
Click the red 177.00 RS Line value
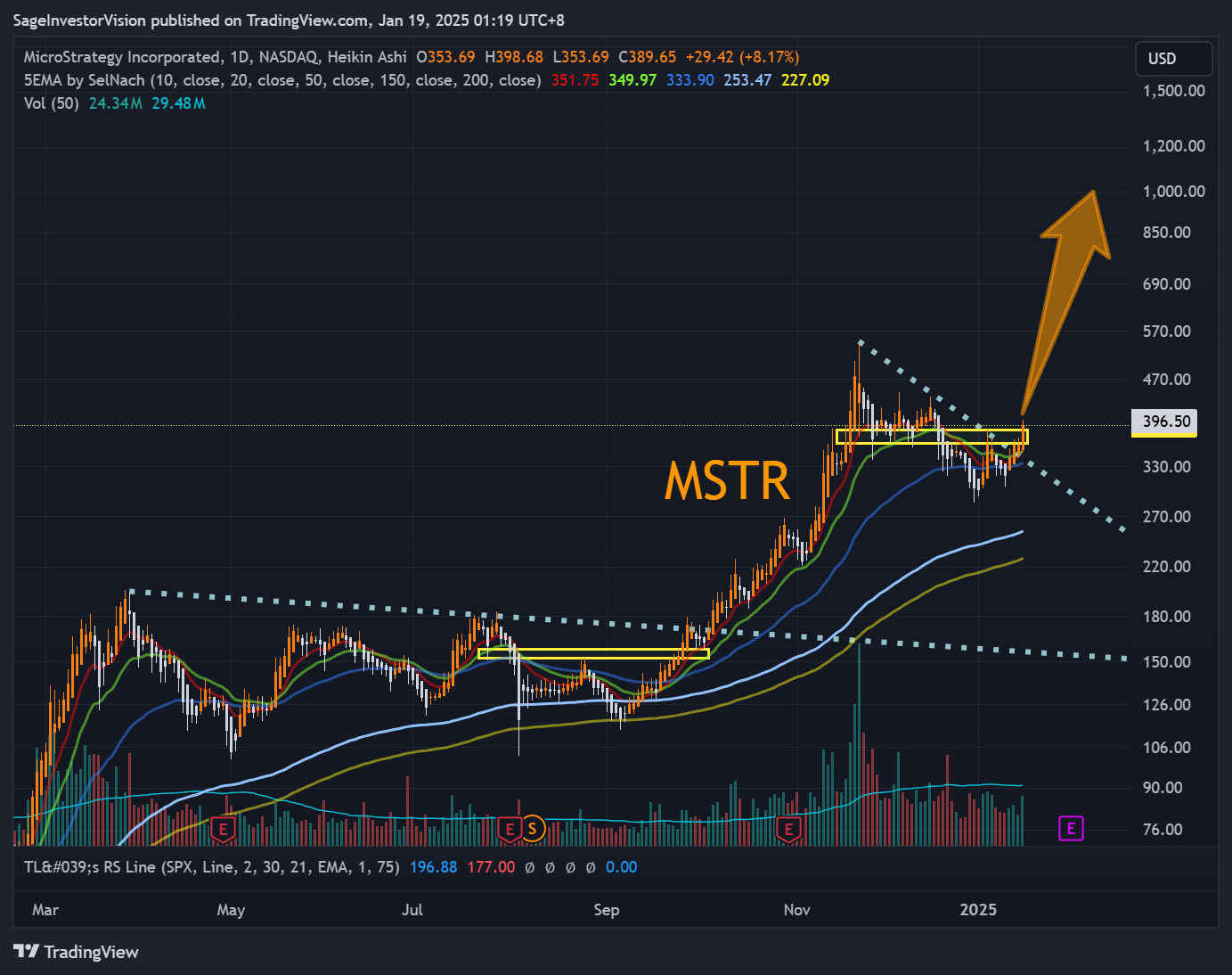(491, 867)
